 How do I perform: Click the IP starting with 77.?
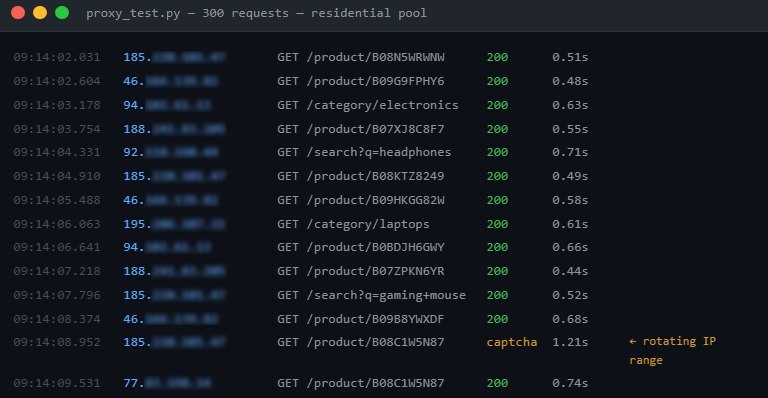tap(167, 383)
